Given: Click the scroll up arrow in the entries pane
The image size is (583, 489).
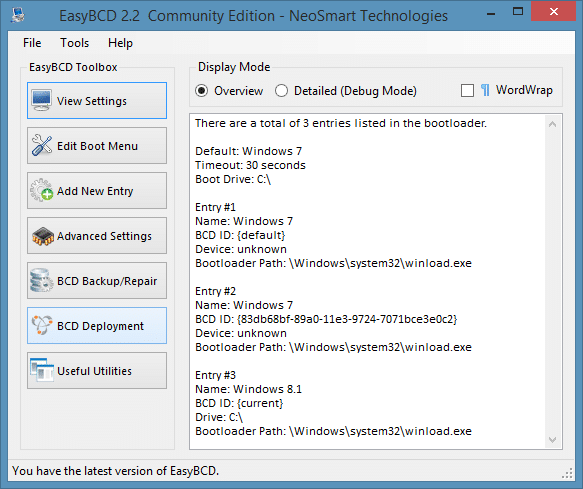Looking at the screenshot, I should tap(553, 124).
